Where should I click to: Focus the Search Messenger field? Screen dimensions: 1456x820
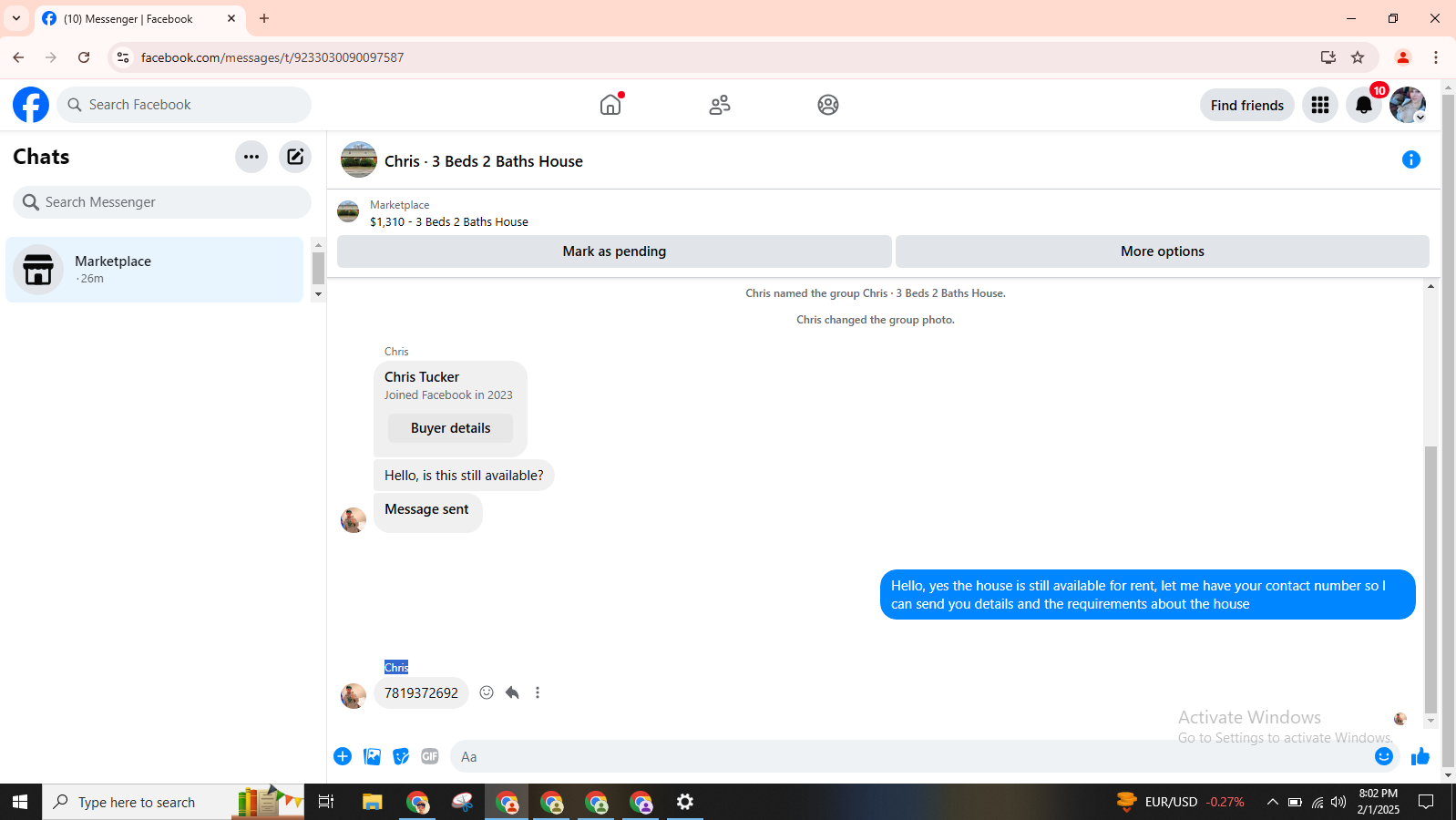tap(162, 202)
